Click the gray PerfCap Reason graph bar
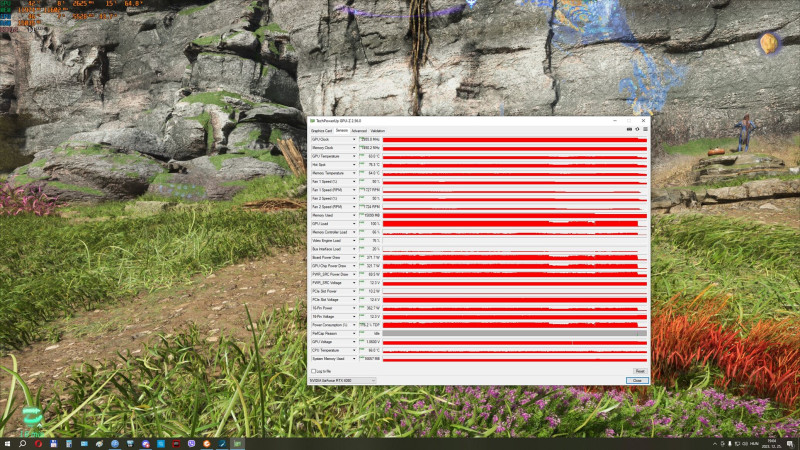This screenshot has width=800, height=450. [515, 334]
